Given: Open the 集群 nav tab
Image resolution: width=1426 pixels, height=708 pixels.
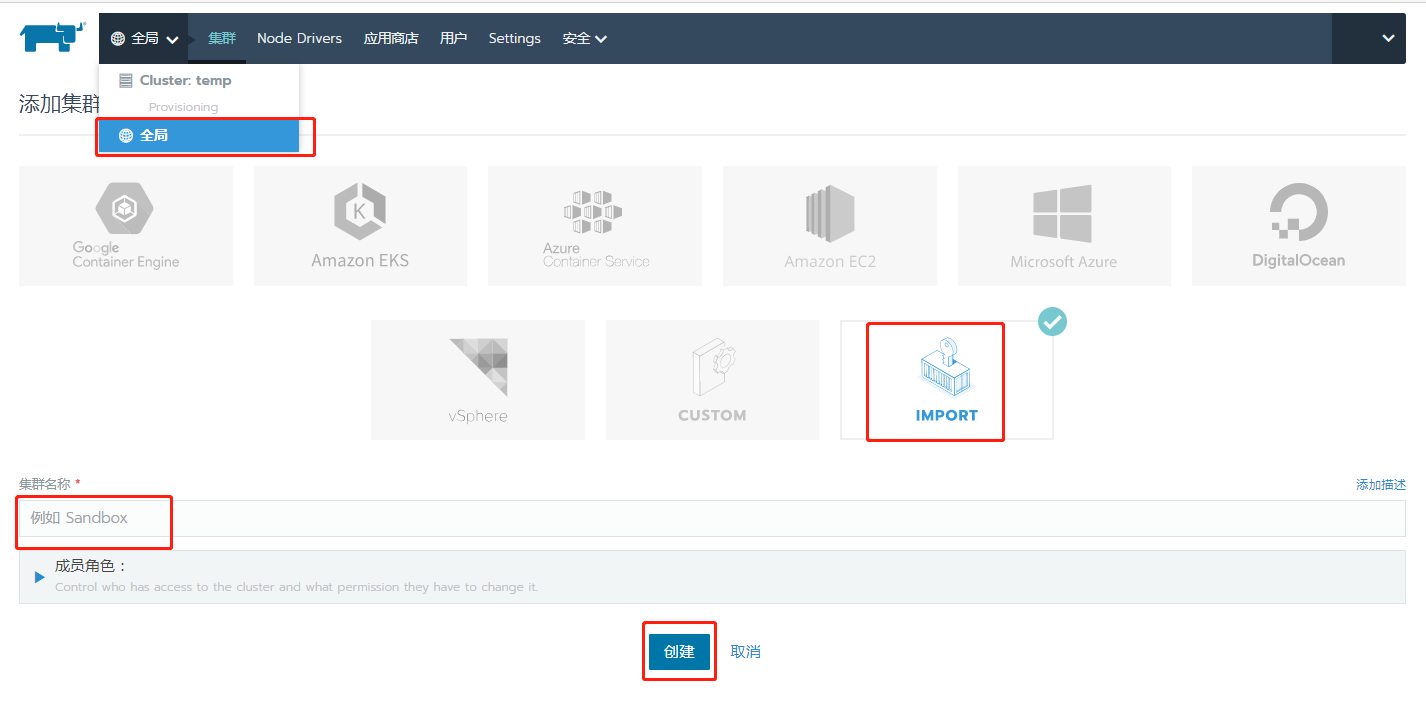Looking at the screenshot, I should (x=222, y=38).
